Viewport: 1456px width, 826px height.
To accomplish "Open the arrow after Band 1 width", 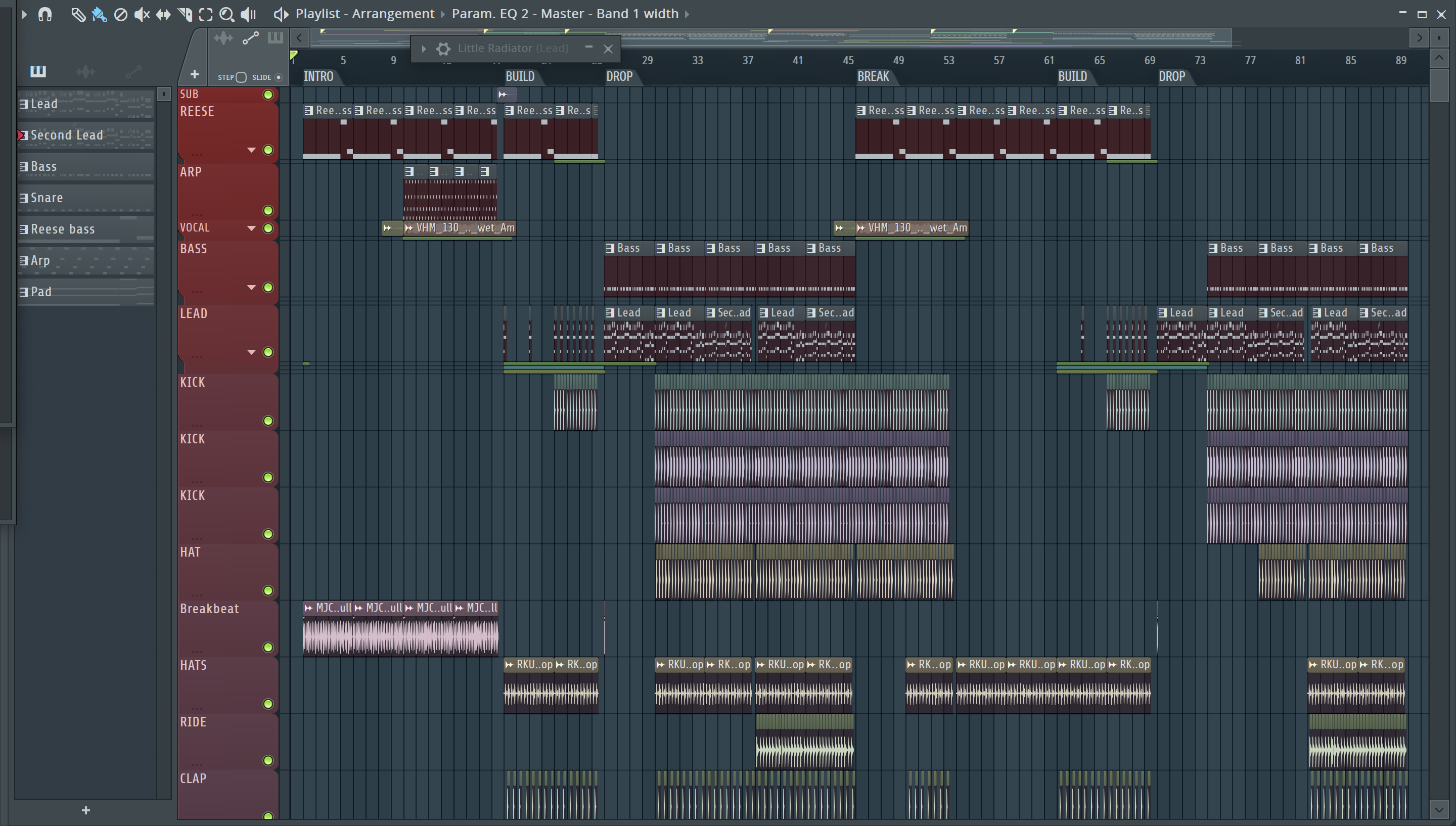I will pyautogui.click(x=687, y=14).
